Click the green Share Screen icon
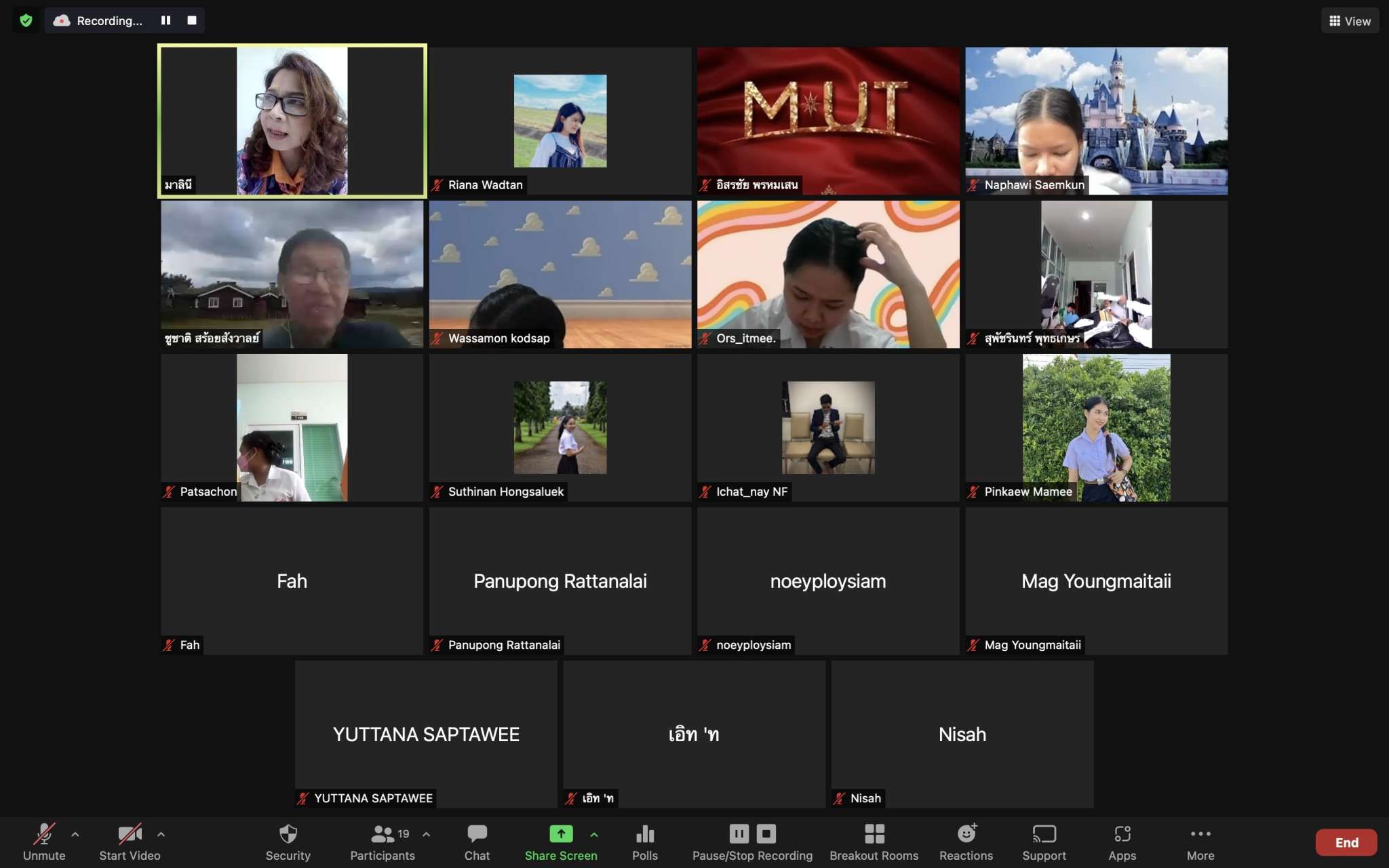The height and width of the screenshot is (868, 1389). pyautogui.click(x=560, y=834)
